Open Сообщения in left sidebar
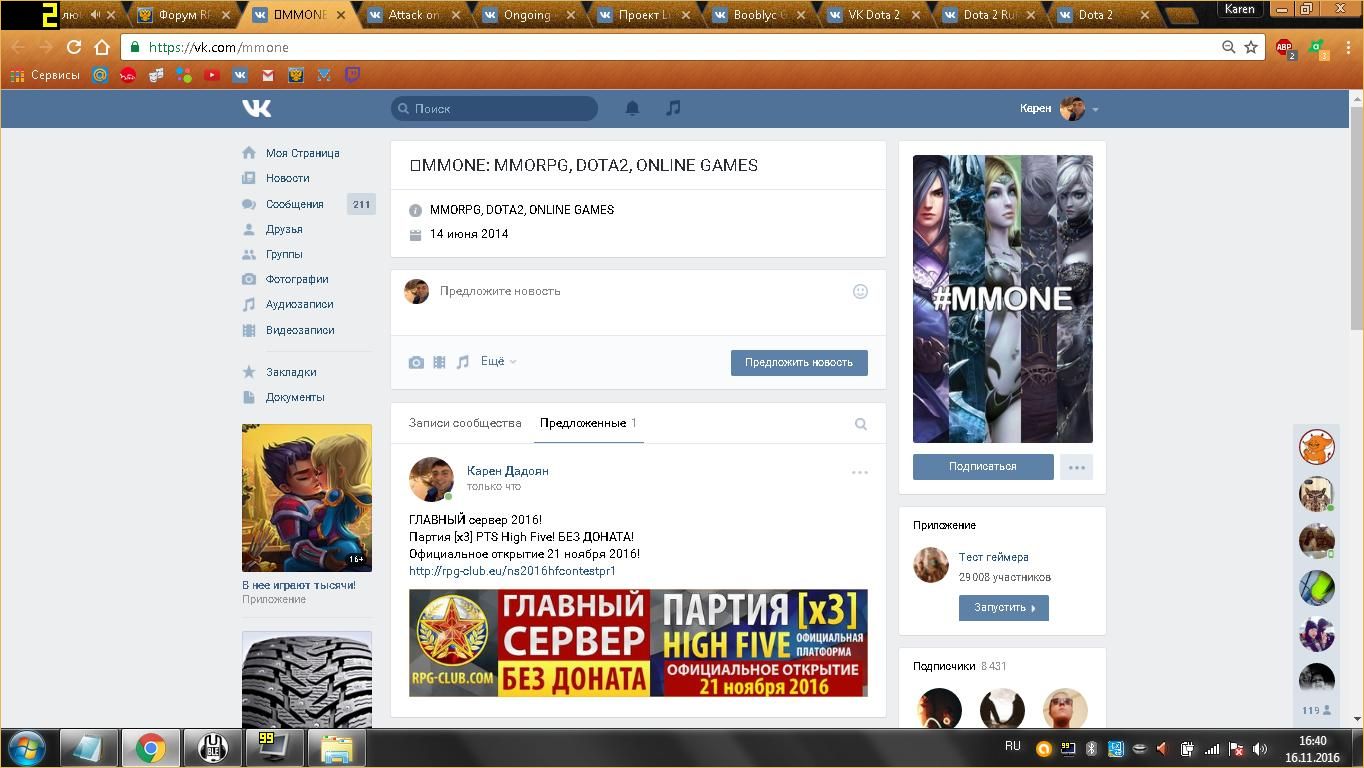1364x768 pixels. [294, 204]
